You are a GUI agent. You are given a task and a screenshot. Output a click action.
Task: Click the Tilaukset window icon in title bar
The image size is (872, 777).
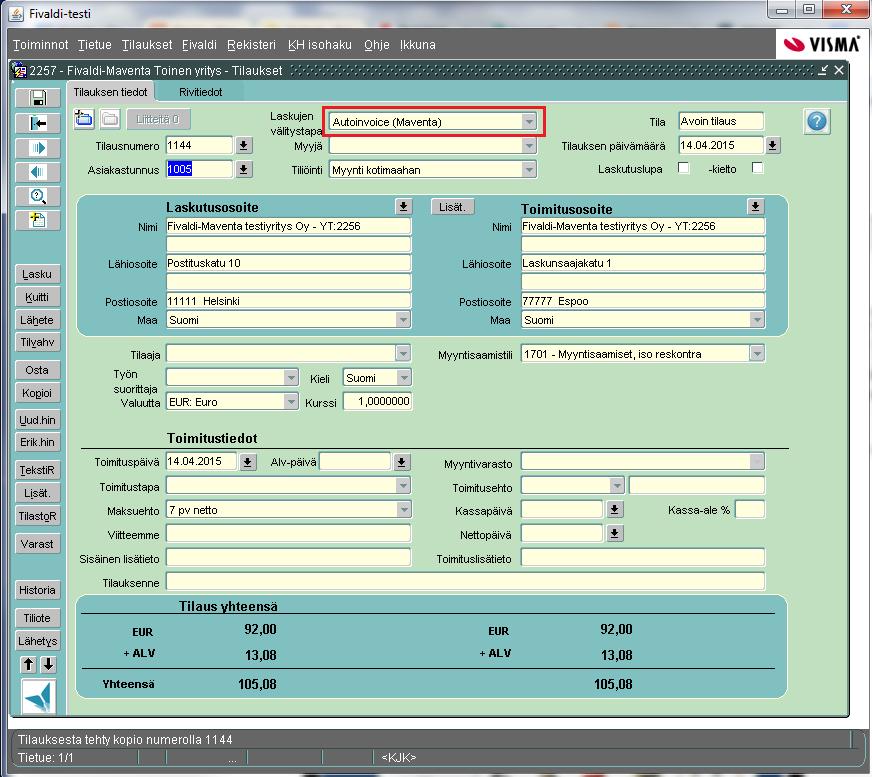point(19,71)
